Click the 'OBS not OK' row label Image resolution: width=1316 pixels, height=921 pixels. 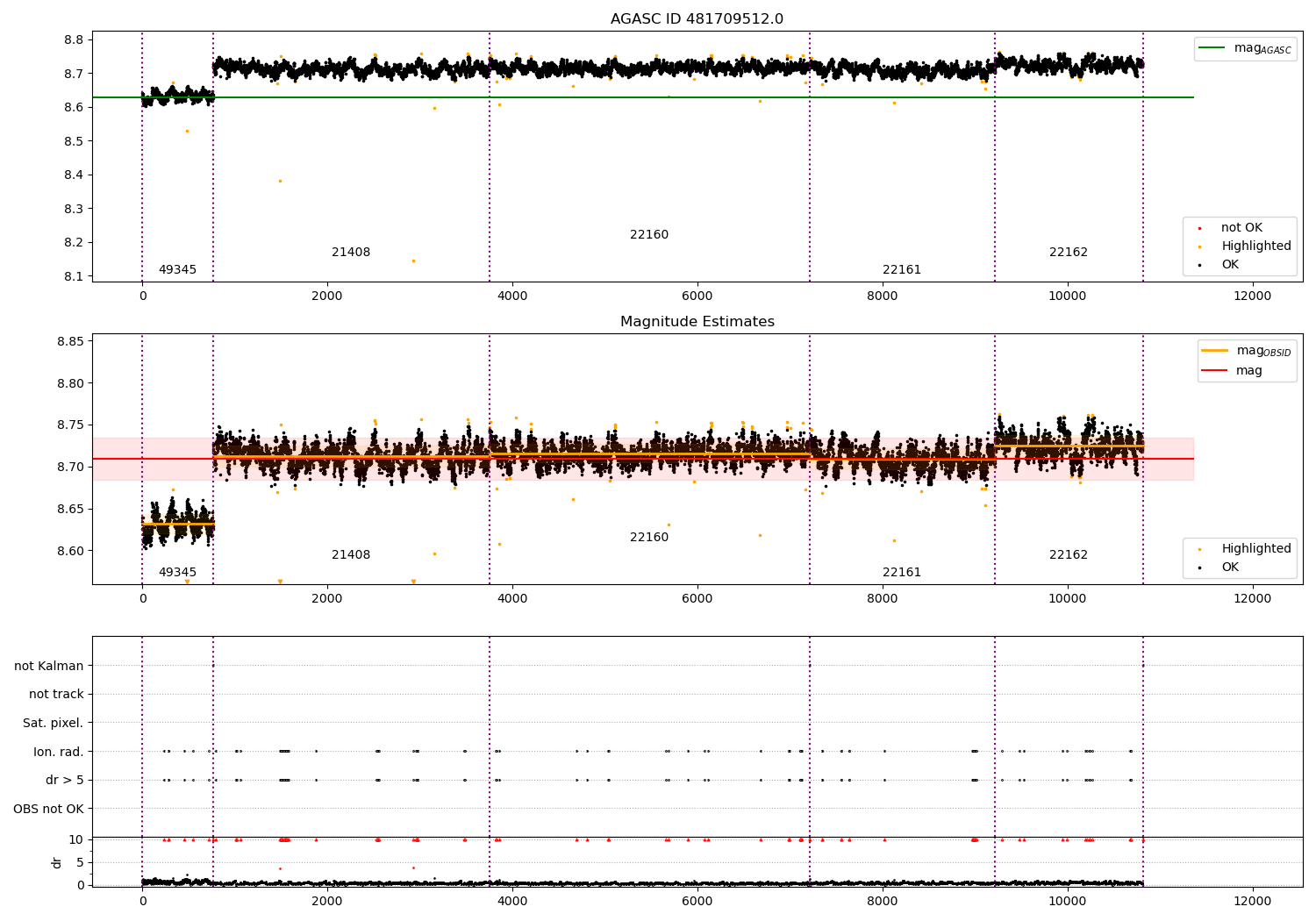(x=48, y=809)
